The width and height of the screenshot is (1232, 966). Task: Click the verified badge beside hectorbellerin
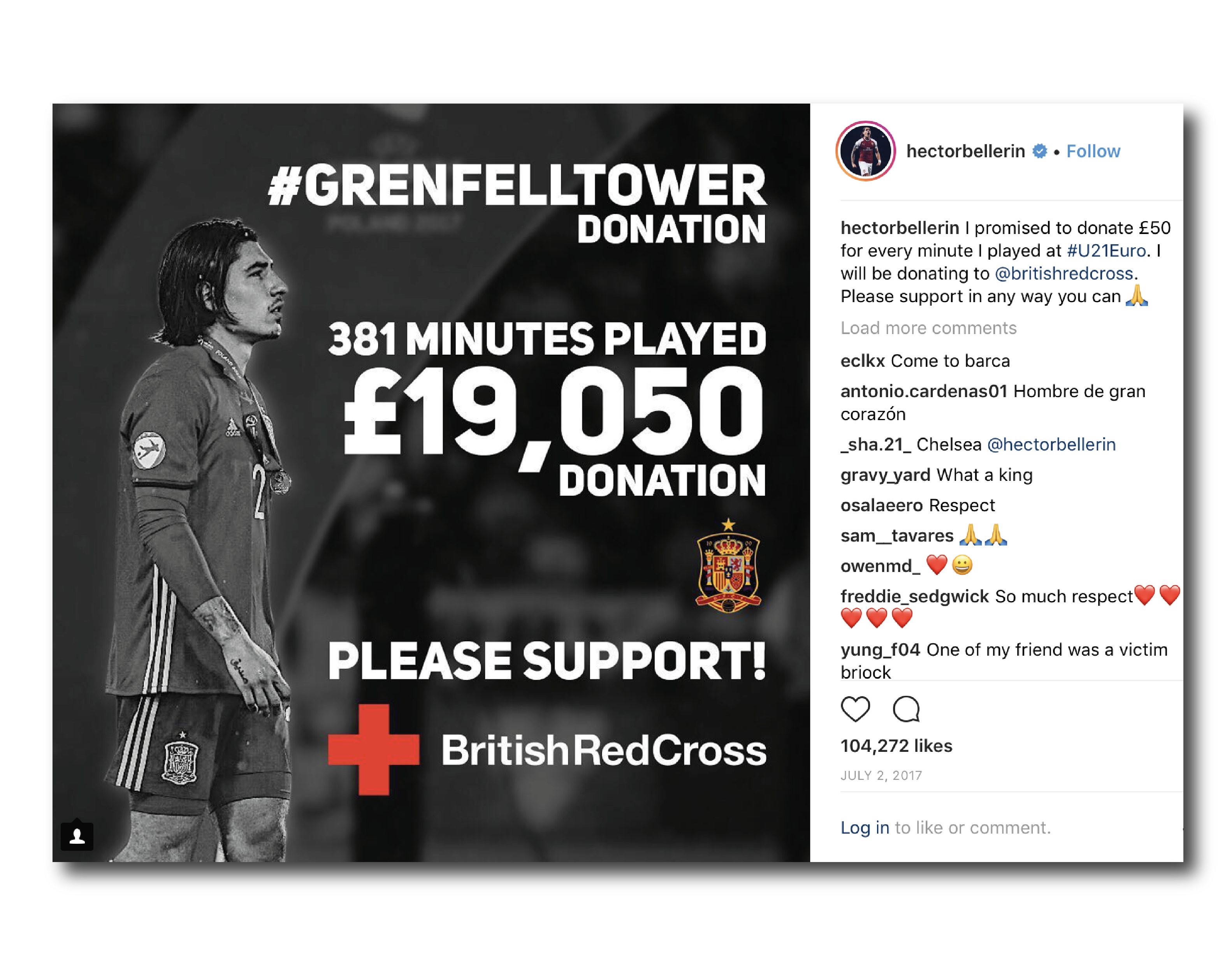coord(1039,151)
